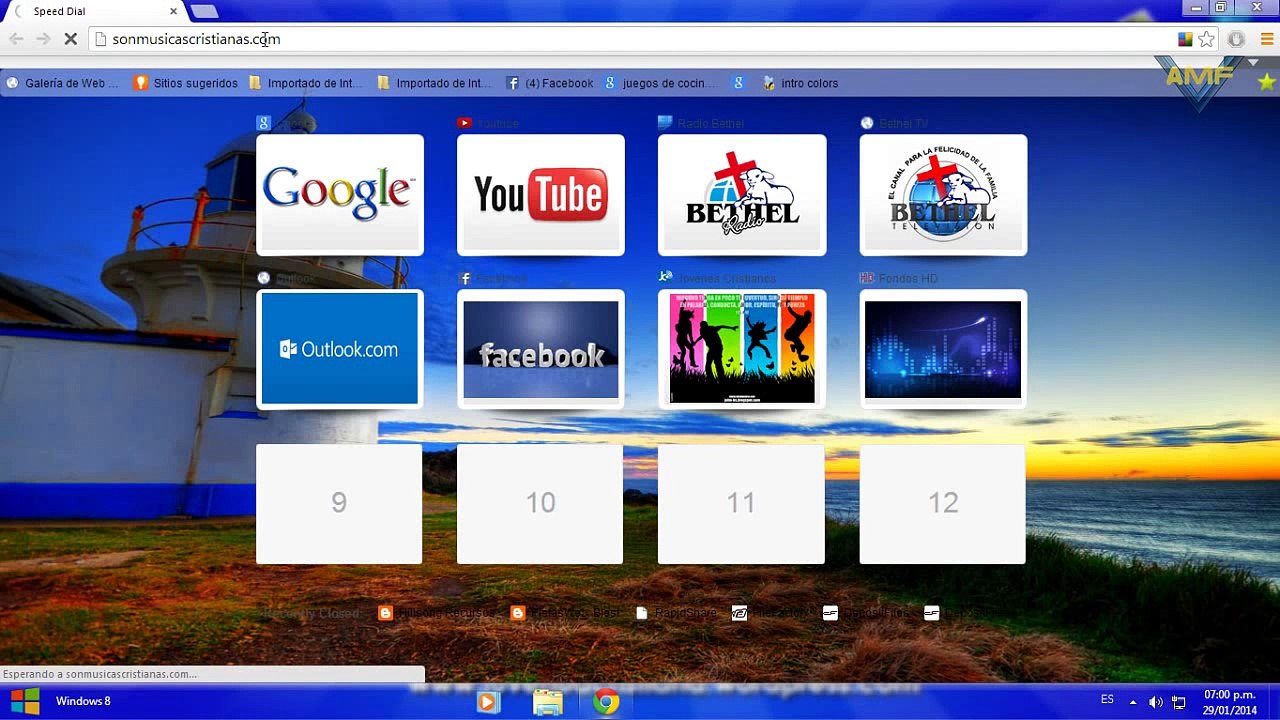The height and width of the screenshot is (720, 1280).
Task: Open the Galería de Web bookmark
Action: (62, 83)
